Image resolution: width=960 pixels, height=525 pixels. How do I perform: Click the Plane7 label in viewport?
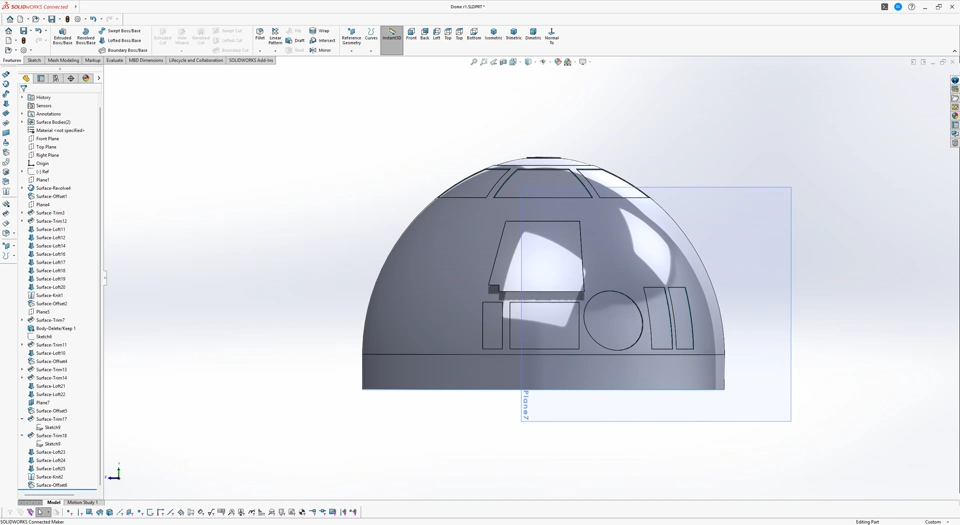526,405
